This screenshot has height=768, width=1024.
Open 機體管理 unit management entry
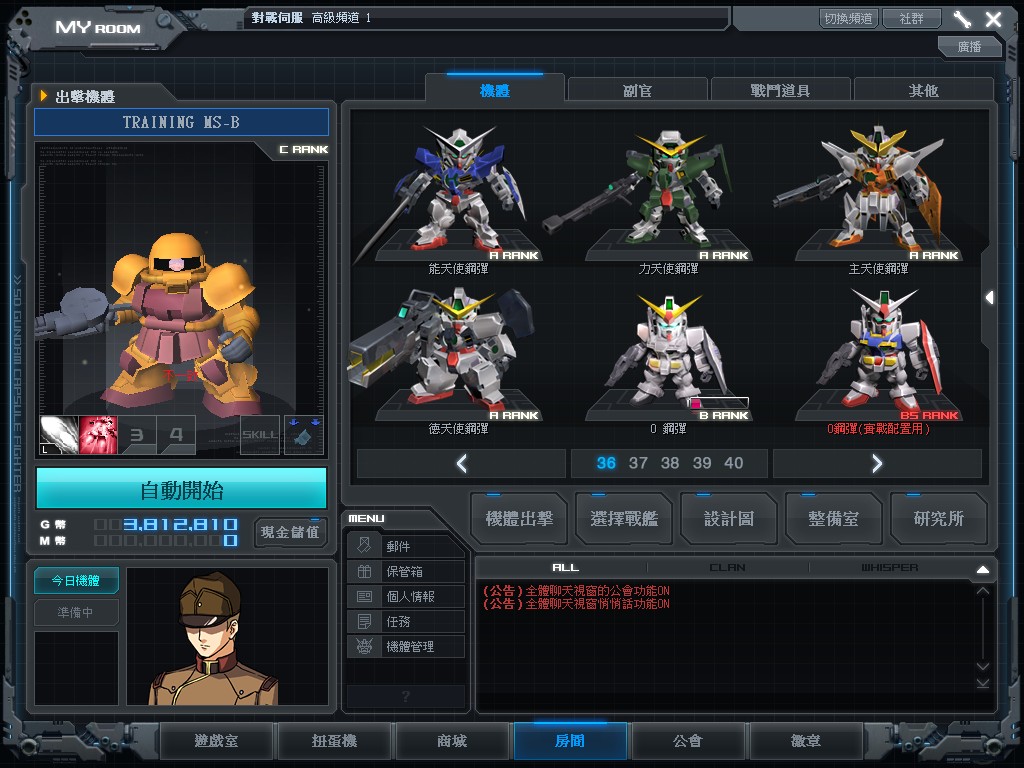tap(406, 647)
